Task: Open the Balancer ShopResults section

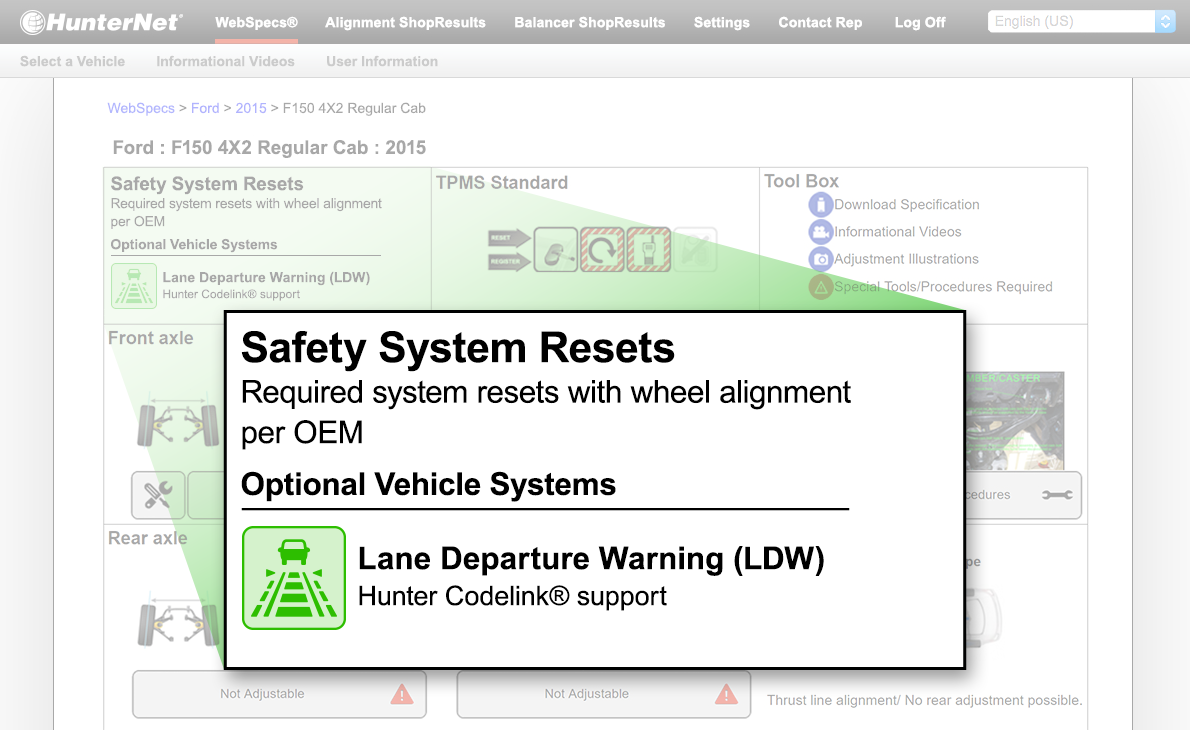Action: click(589, 22)
